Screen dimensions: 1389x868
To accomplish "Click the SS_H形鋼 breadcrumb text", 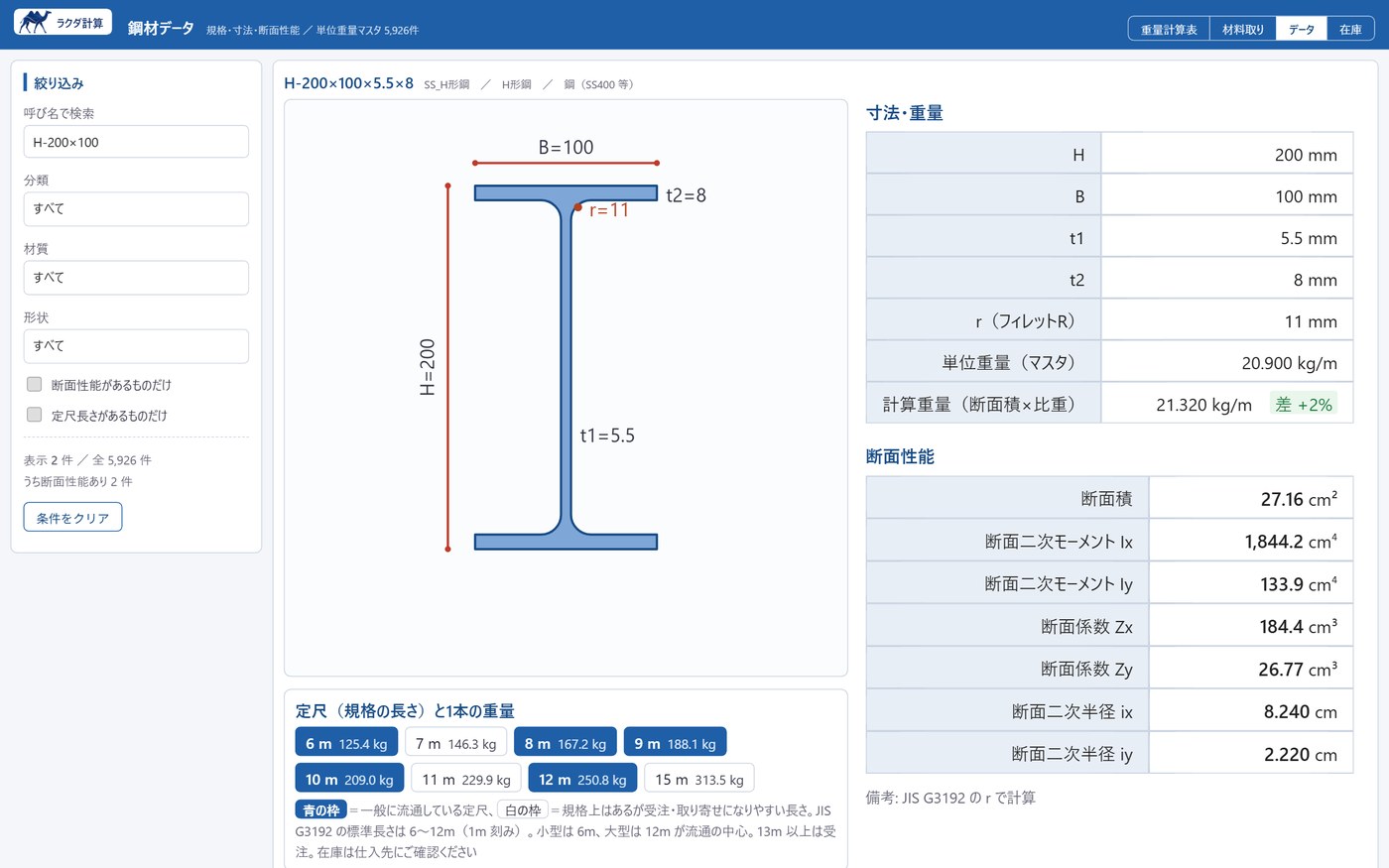I will tap(446, 84).
